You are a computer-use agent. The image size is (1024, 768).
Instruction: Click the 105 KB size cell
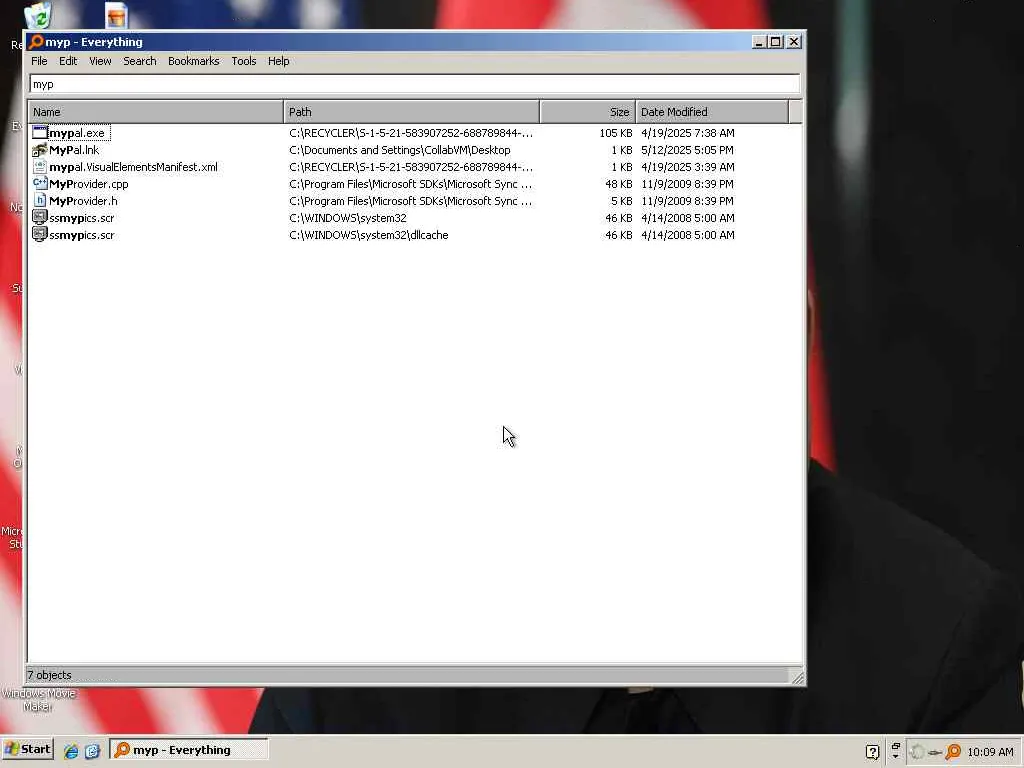point(616,133)
